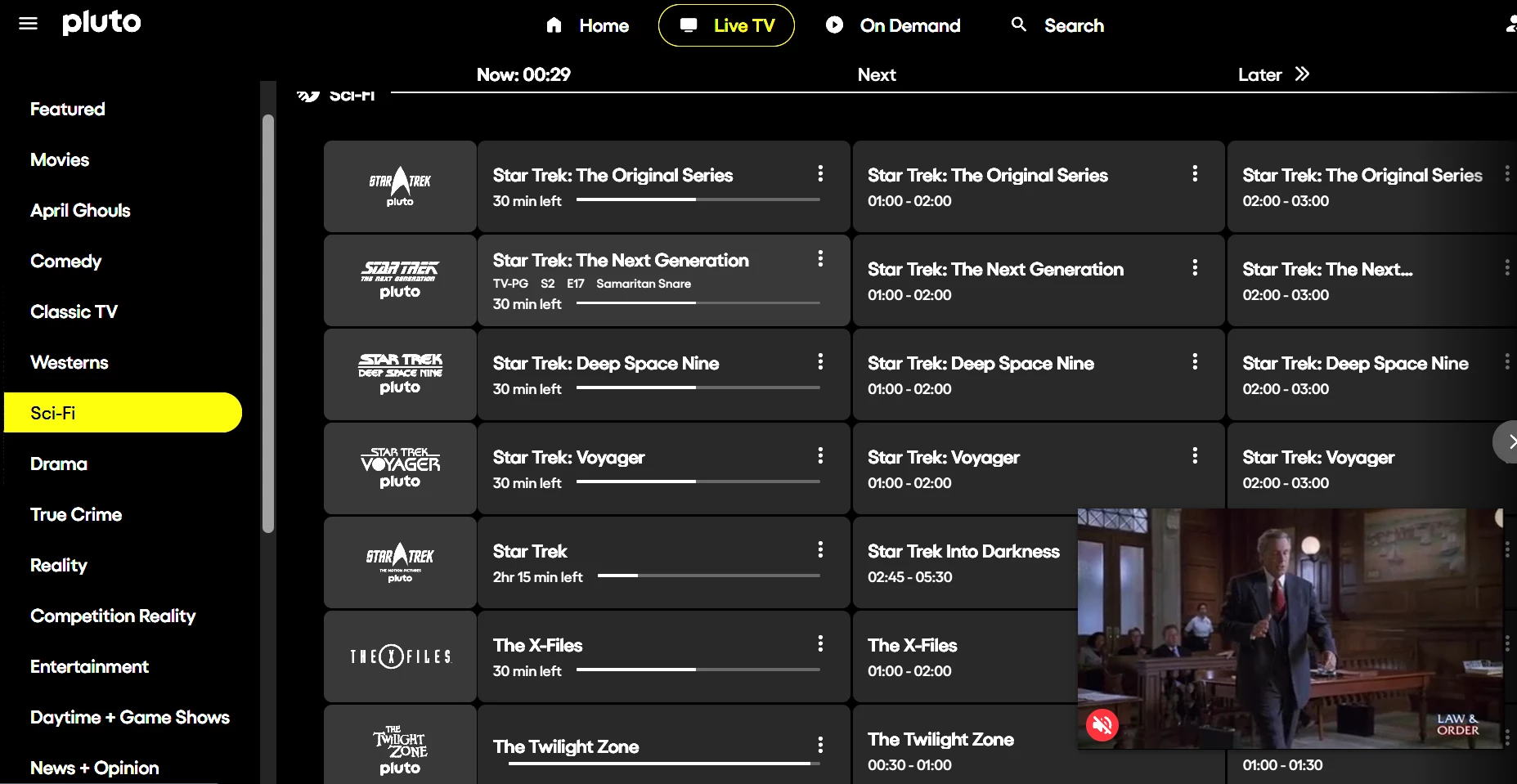Screen dimensions: 1517x784
Task: Select the Entertainment category
Action: 89,666
